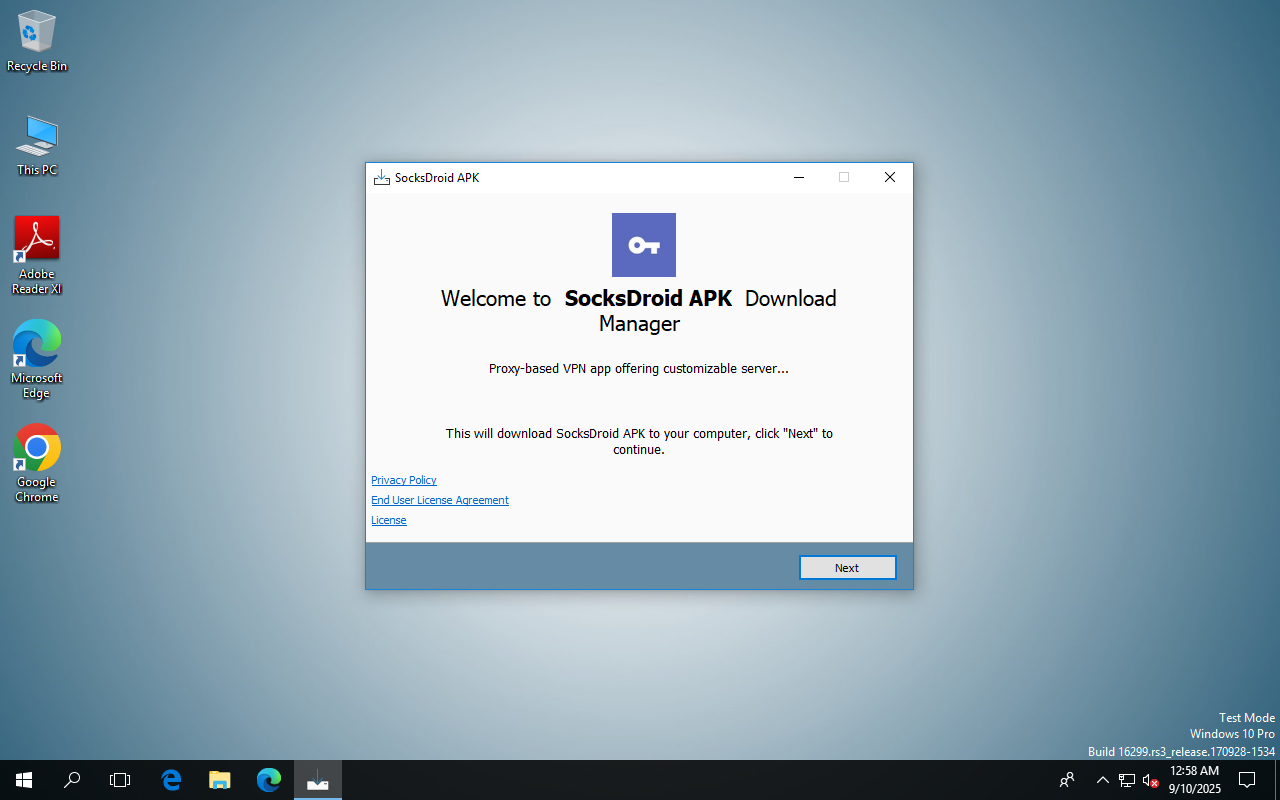1280x800 pixels.
Task: Open taskbar Search
Action: point(72,780)
